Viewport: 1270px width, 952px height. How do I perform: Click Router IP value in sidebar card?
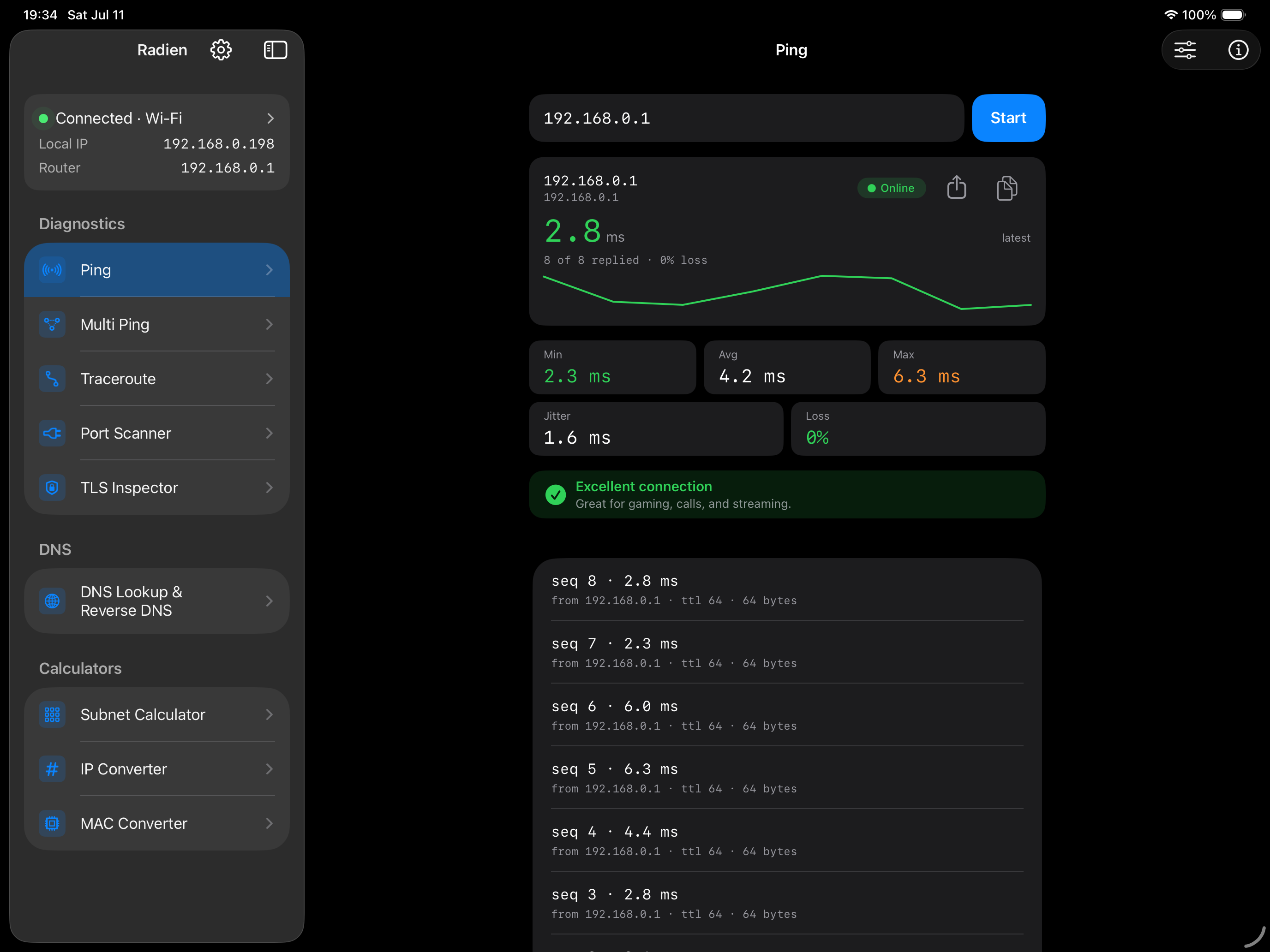coord(228,167)
